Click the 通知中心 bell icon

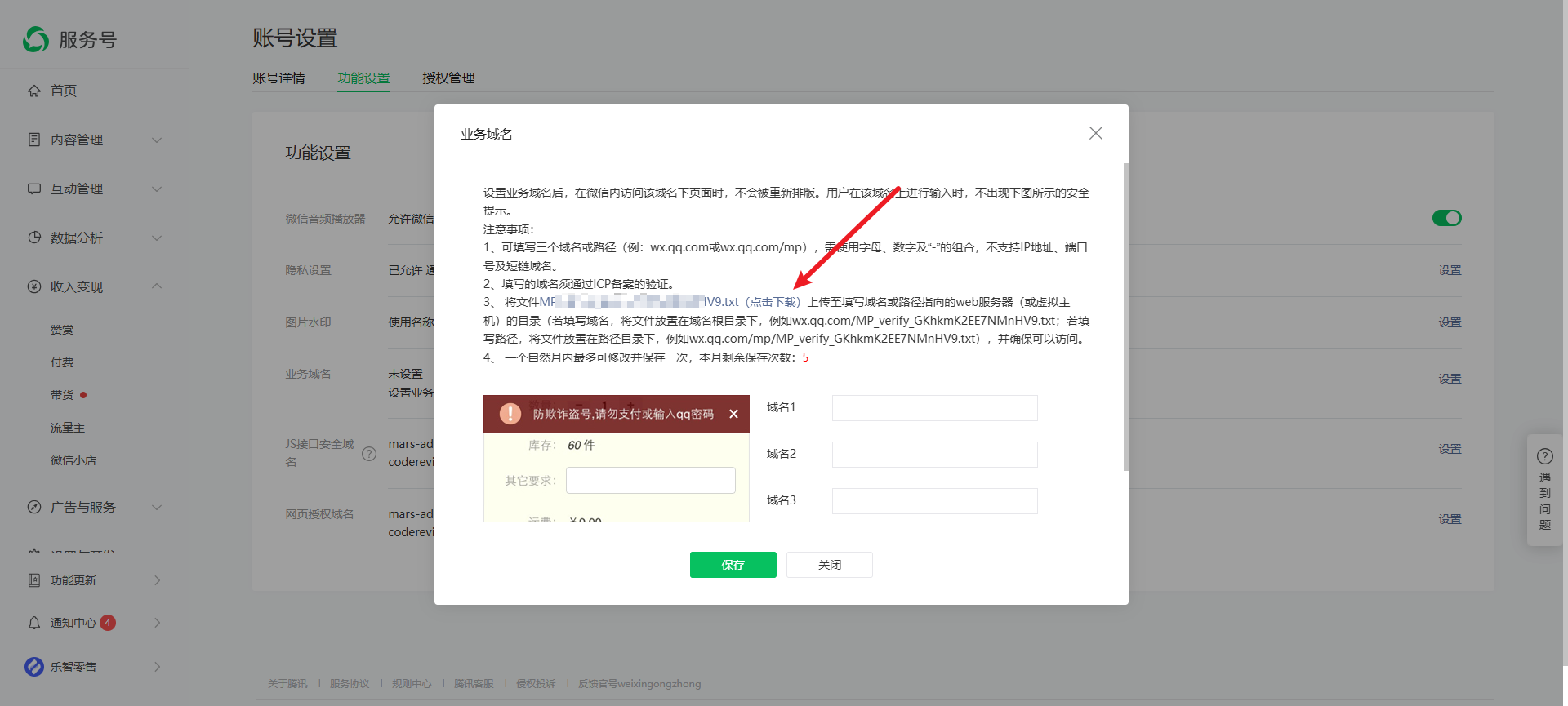34,623
